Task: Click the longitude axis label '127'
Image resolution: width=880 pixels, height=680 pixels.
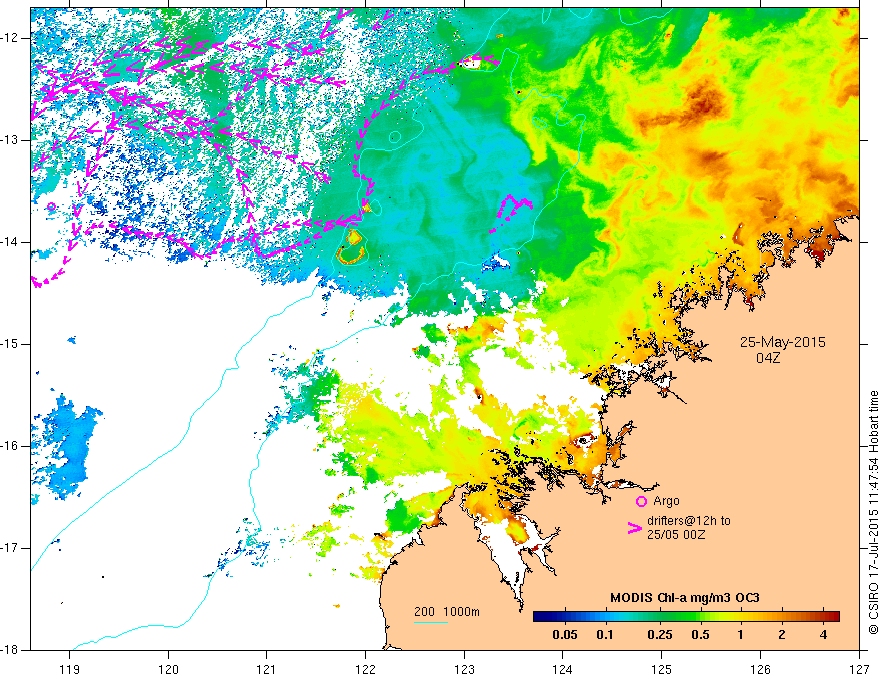Action: coord(859,669)
